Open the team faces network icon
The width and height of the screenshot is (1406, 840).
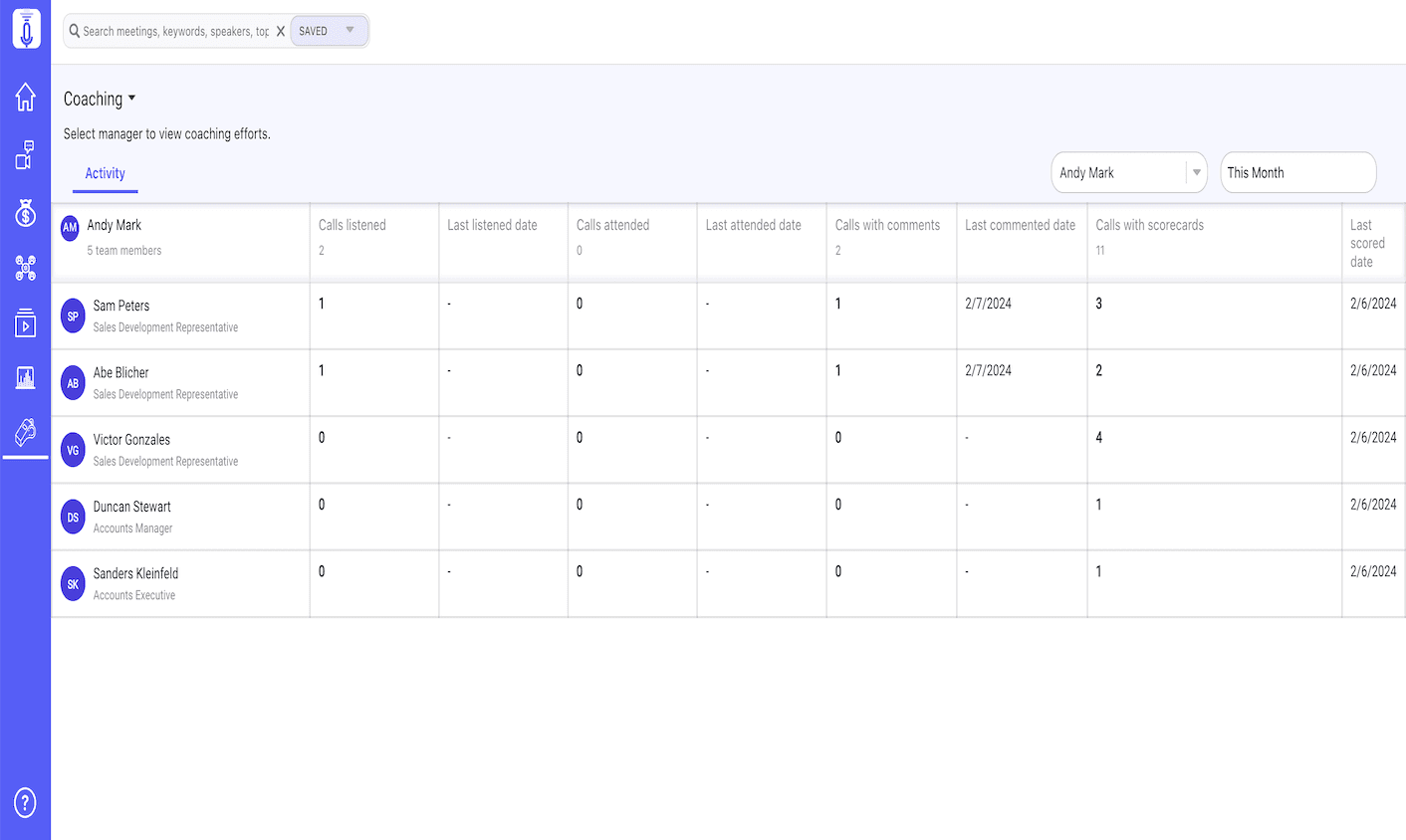[x=26, y=268]
